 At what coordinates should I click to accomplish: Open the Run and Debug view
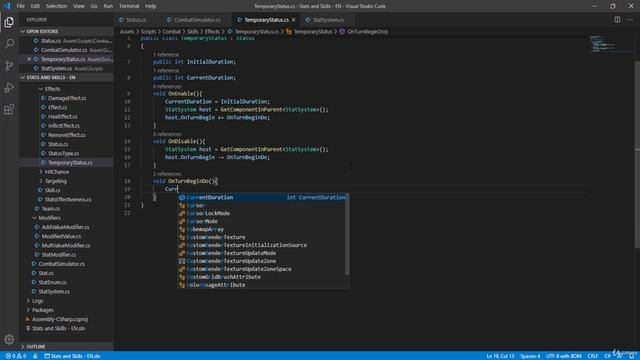pos(9,87)
